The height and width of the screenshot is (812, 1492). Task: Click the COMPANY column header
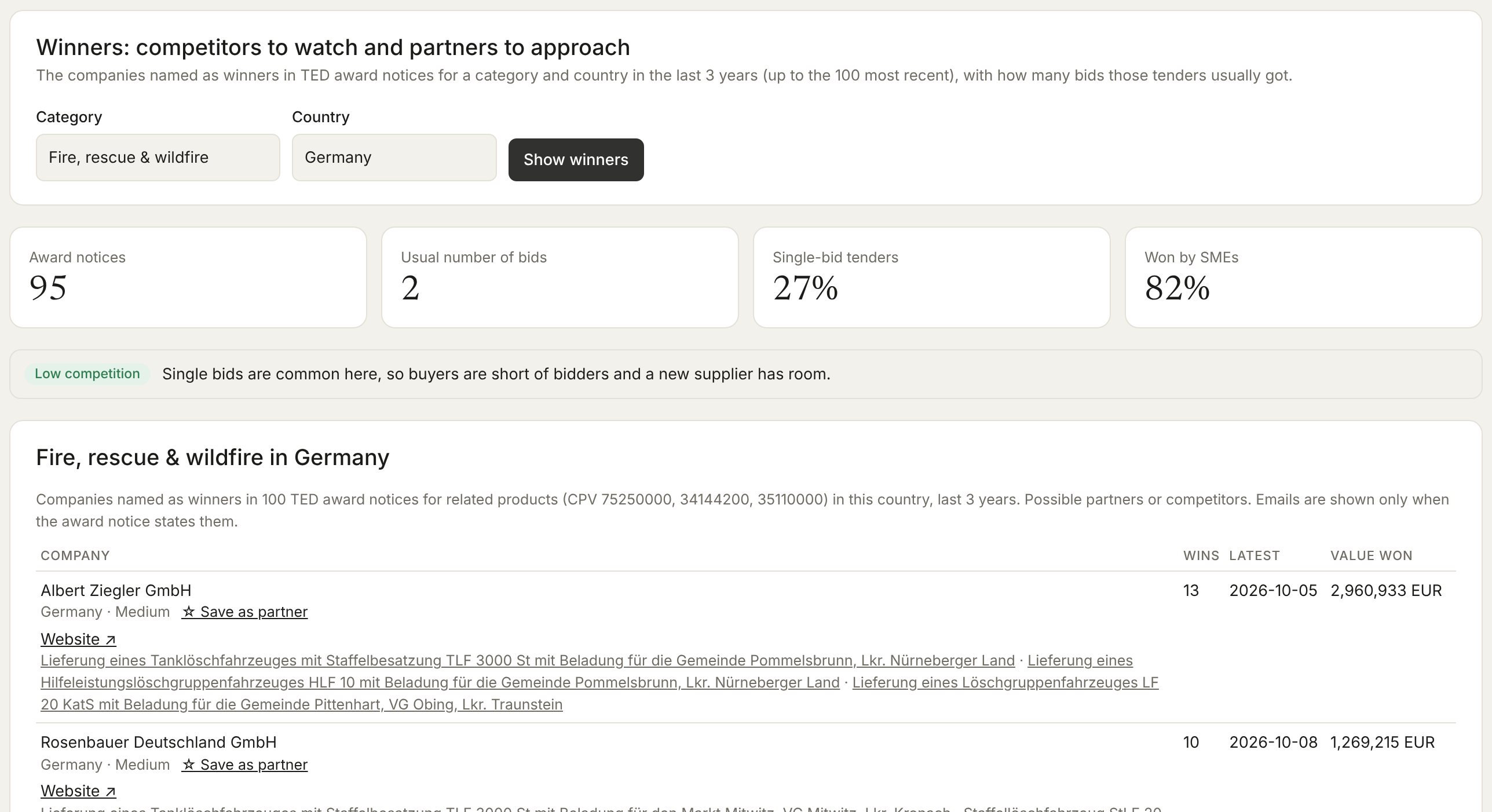coord(75,556)
